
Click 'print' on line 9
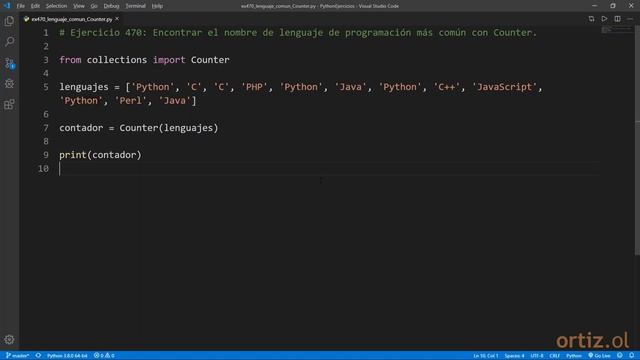click(73, 155)
